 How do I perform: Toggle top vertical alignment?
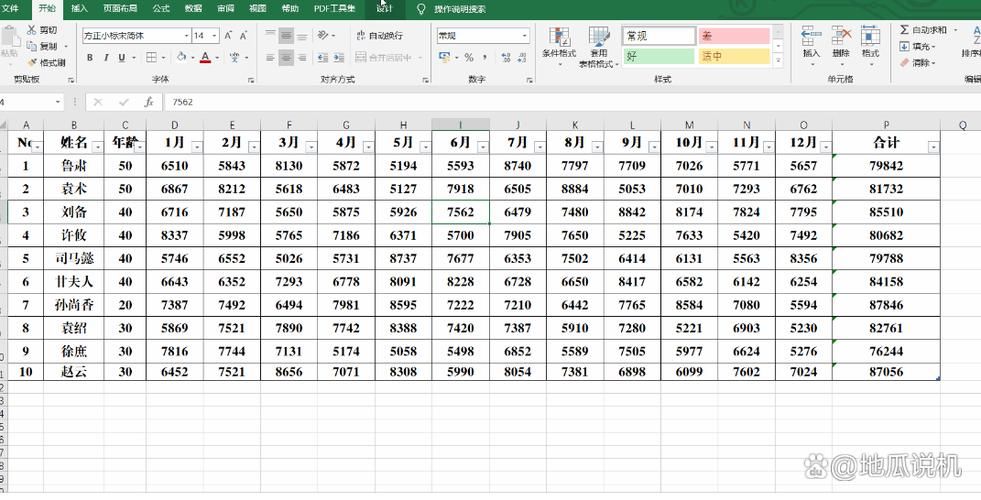[x=270, y=36]
